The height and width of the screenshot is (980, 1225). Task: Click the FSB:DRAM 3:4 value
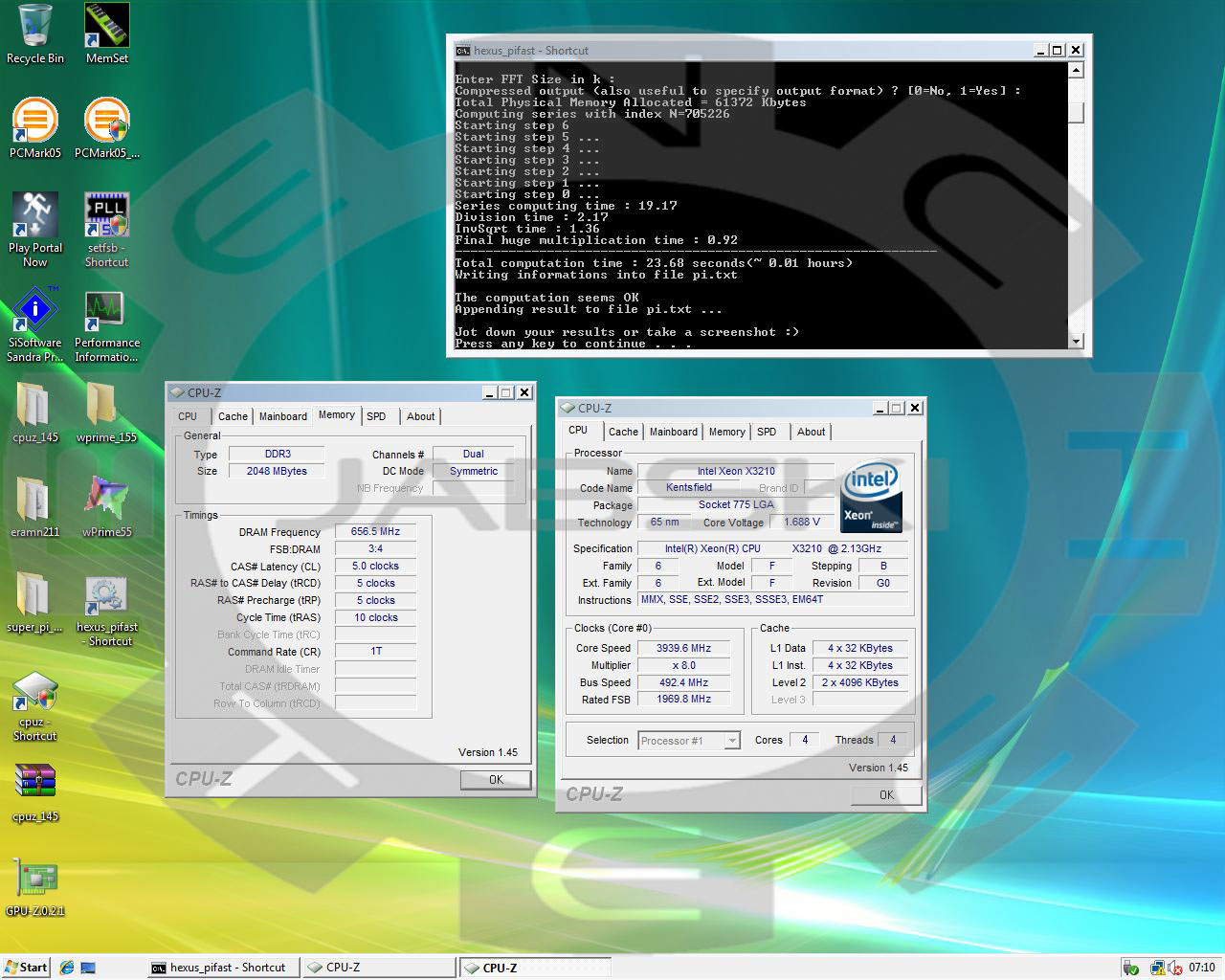pyautogui.click(x=375, y=549)
